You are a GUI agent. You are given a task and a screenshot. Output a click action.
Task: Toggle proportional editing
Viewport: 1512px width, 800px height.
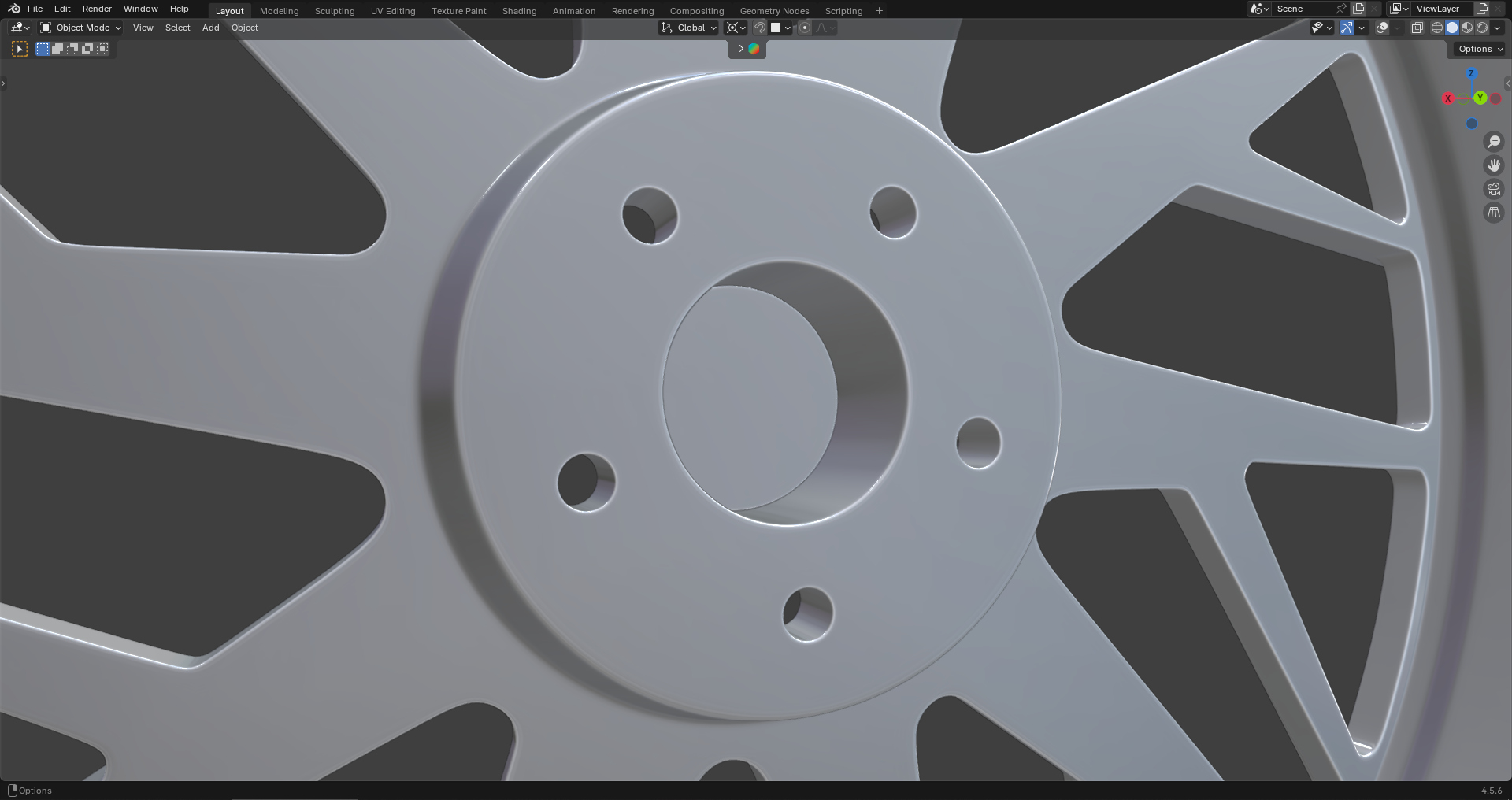point(805,28)
